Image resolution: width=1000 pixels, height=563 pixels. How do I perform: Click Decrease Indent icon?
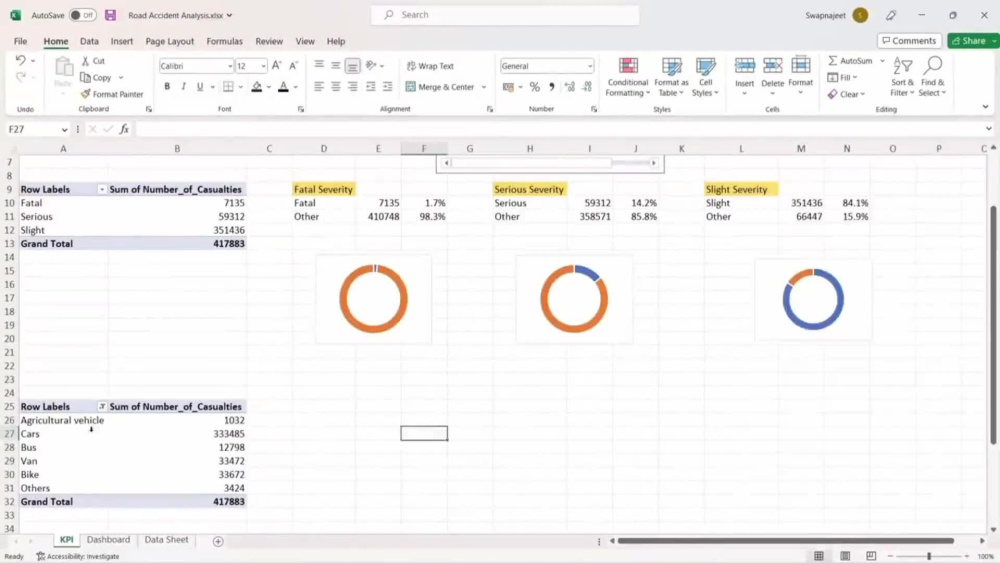pos(371,86)
